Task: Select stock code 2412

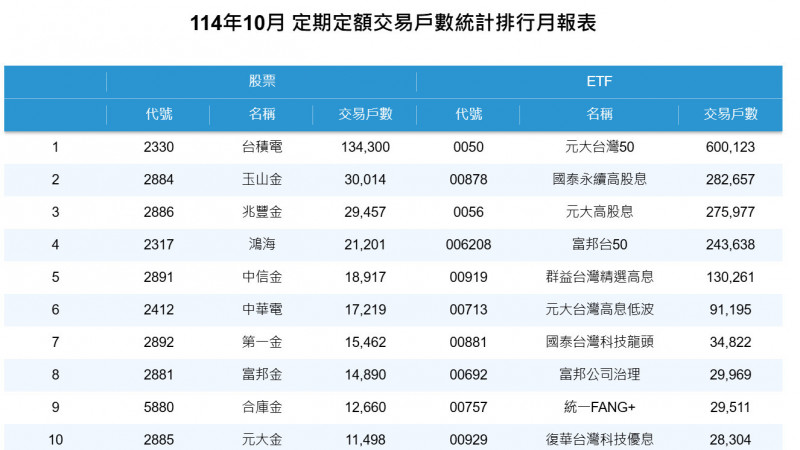Action: point(159,310)
